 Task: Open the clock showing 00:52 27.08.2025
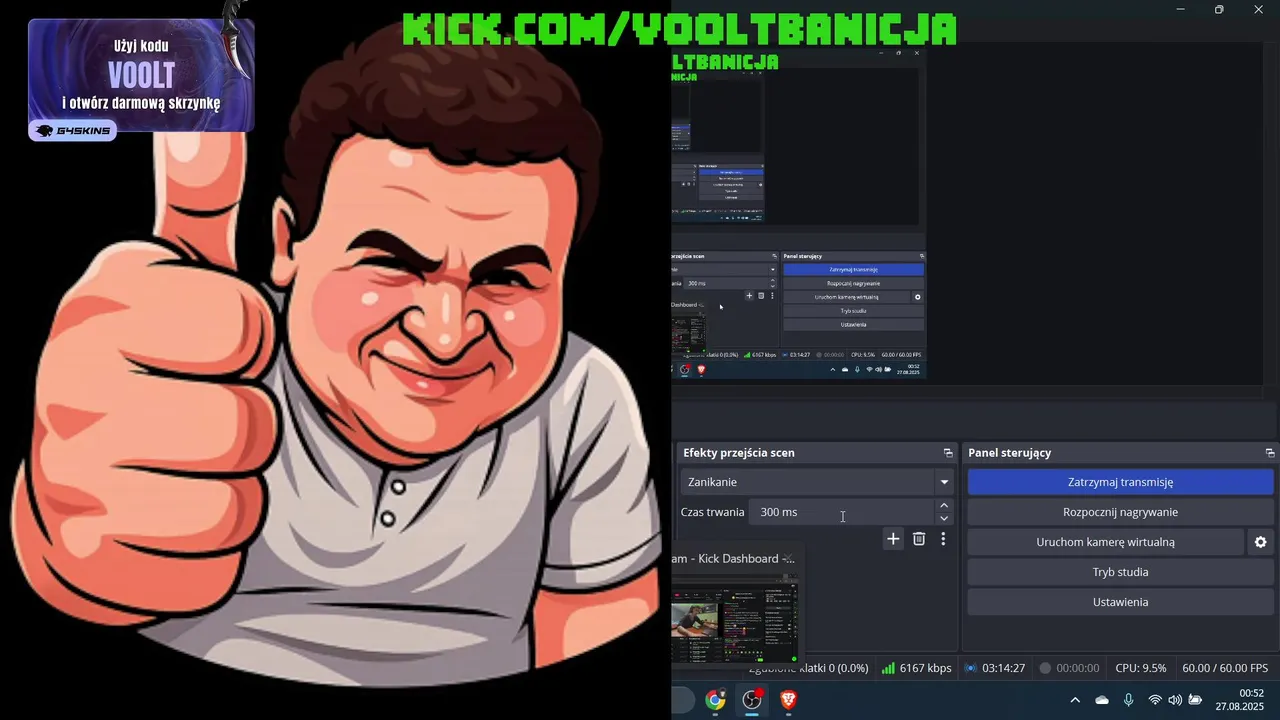[x=1240, y=699]
